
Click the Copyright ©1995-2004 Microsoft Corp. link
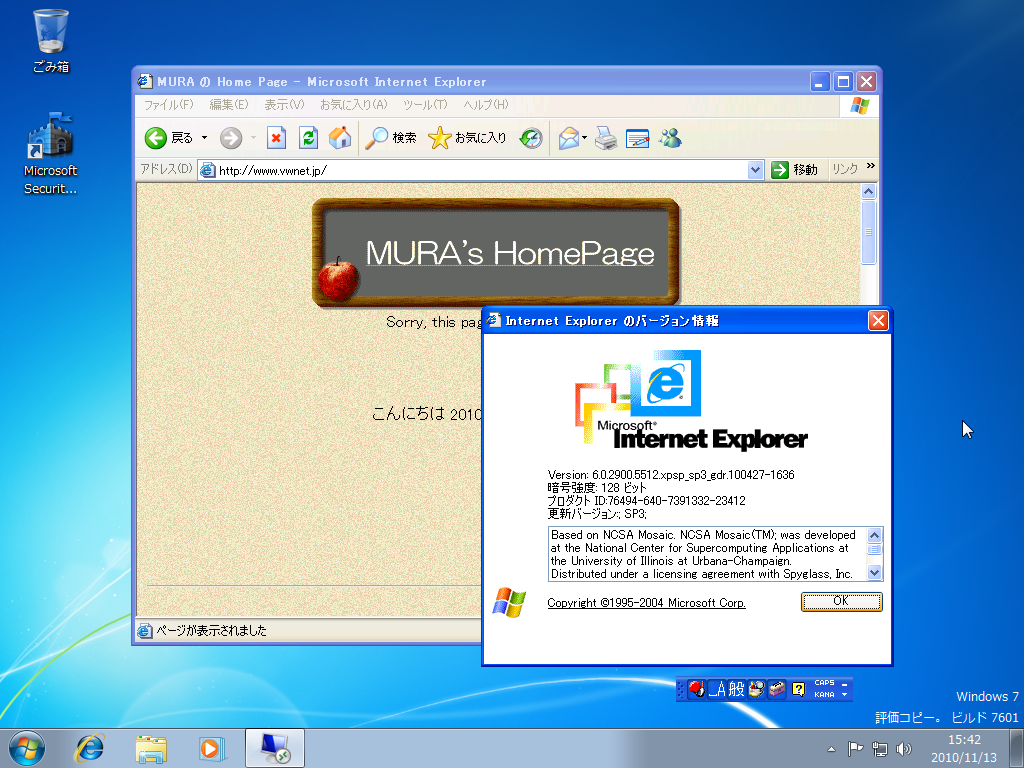click(646, 603)
